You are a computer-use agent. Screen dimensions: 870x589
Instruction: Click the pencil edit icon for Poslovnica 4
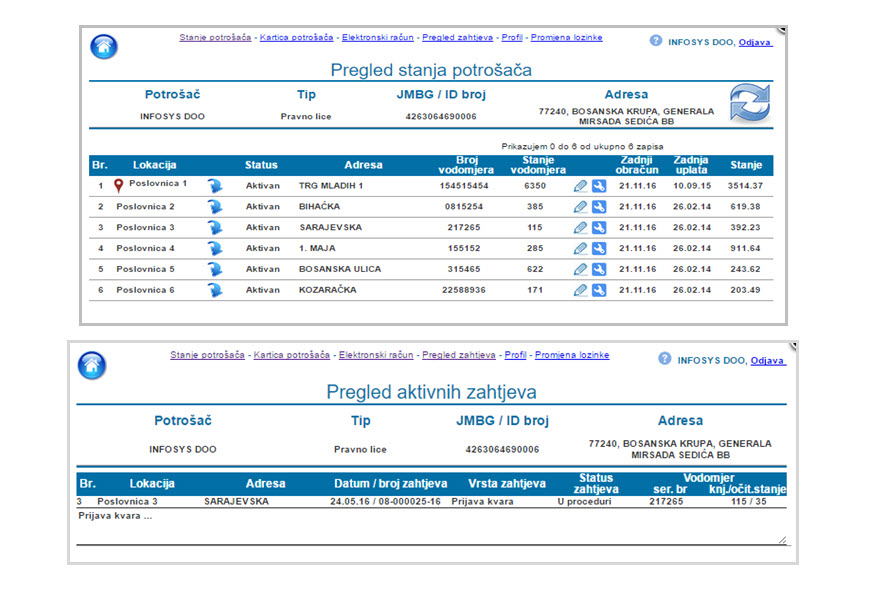(580, 248)
